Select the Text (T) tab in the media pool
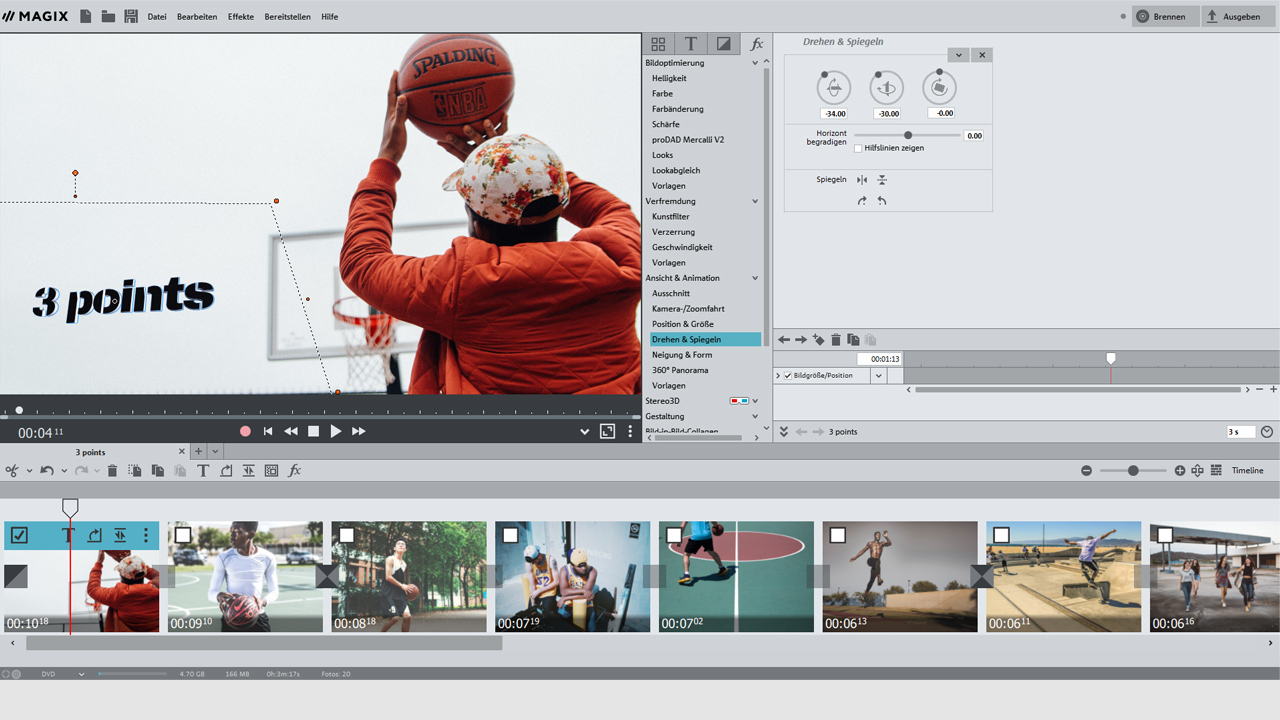1280x720 pixels. pyautogui.click(x=690, y=43)
